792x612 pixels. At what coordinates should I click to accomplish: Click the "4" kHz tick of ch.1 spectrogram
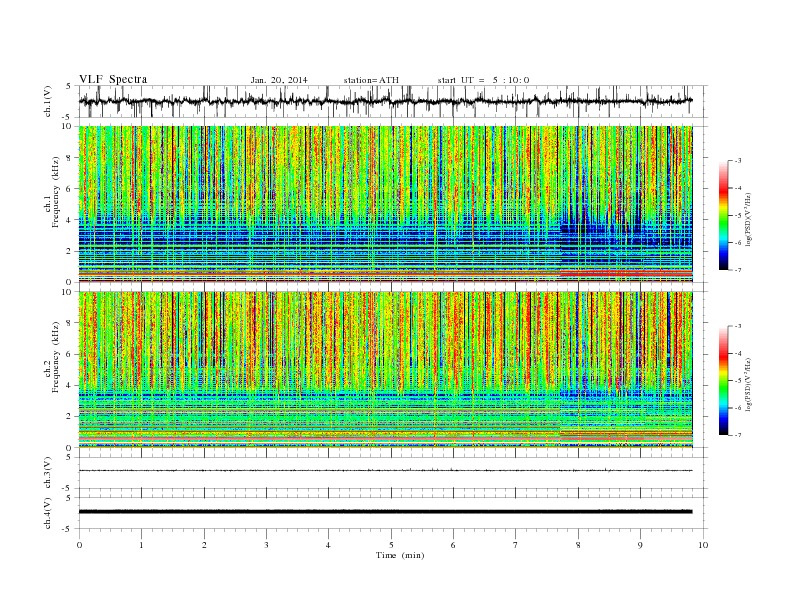70,220
